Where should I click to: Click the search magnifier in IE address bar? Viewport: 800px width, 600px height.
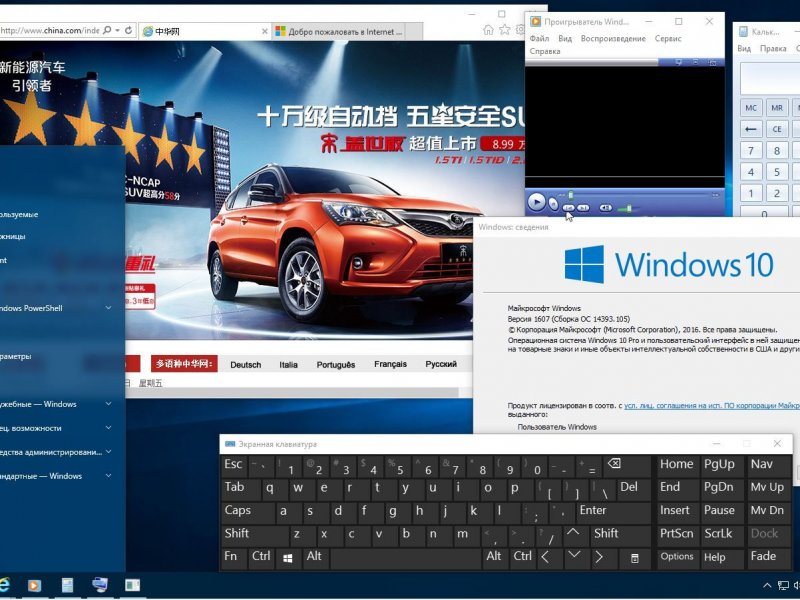(x=107, y=30)
